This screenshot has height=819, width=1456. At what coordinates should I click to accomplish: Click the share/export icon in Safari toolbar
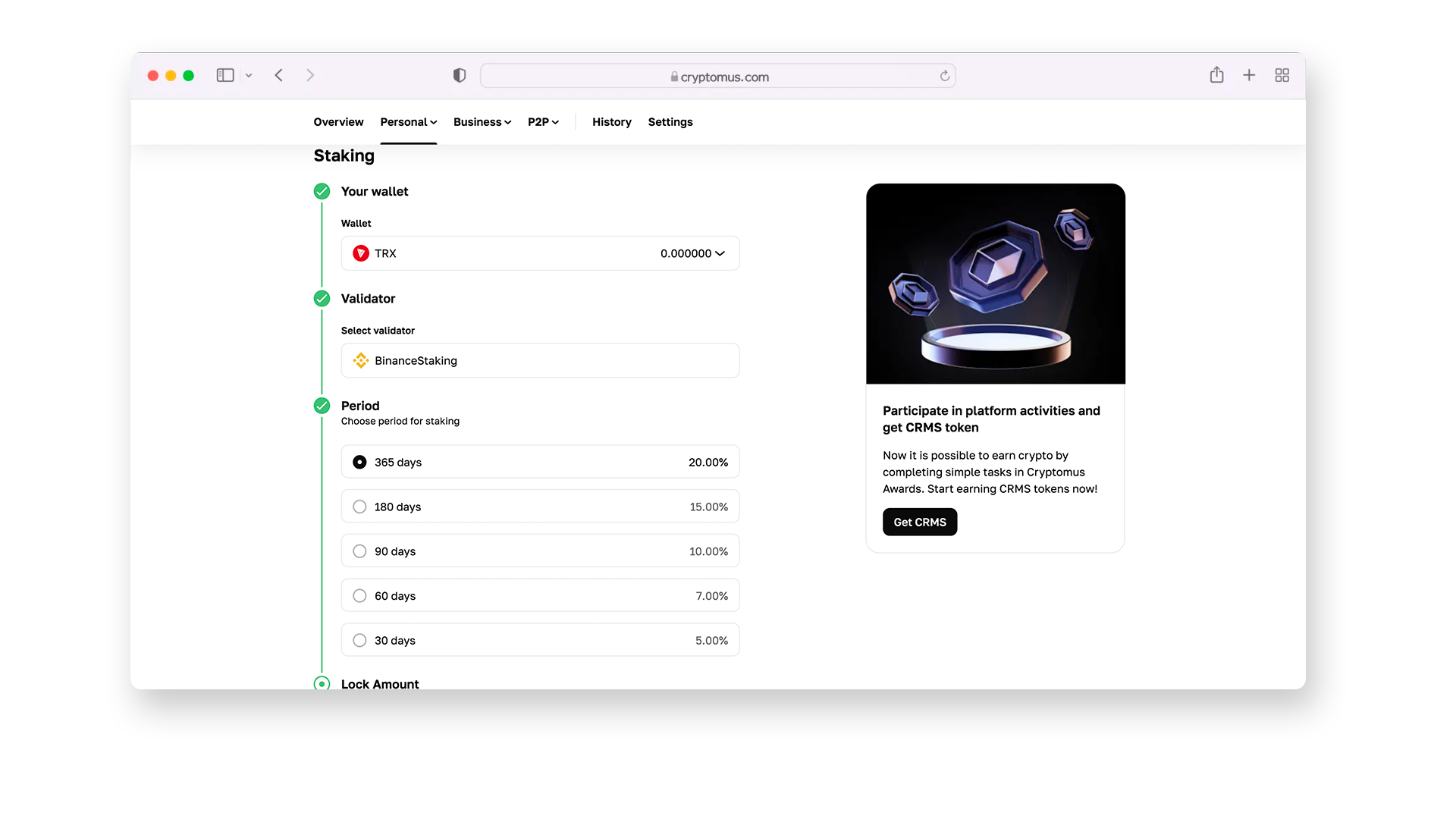pyautogui.click(x=1217, y=75)
